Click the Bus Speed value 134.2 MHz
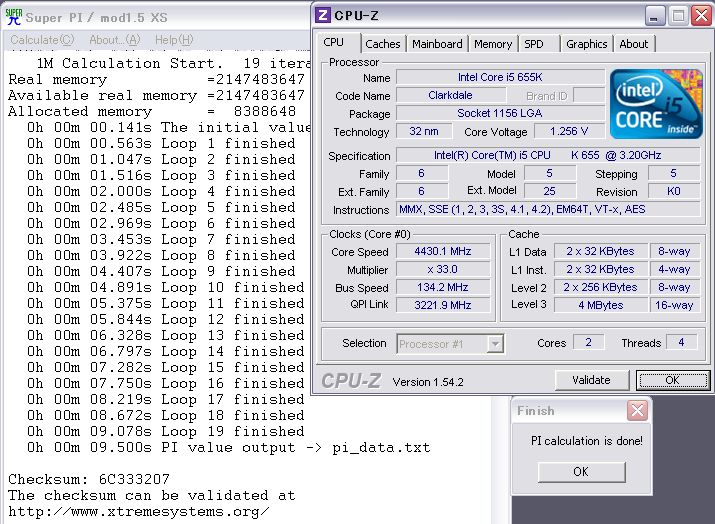 click(443, 287)
